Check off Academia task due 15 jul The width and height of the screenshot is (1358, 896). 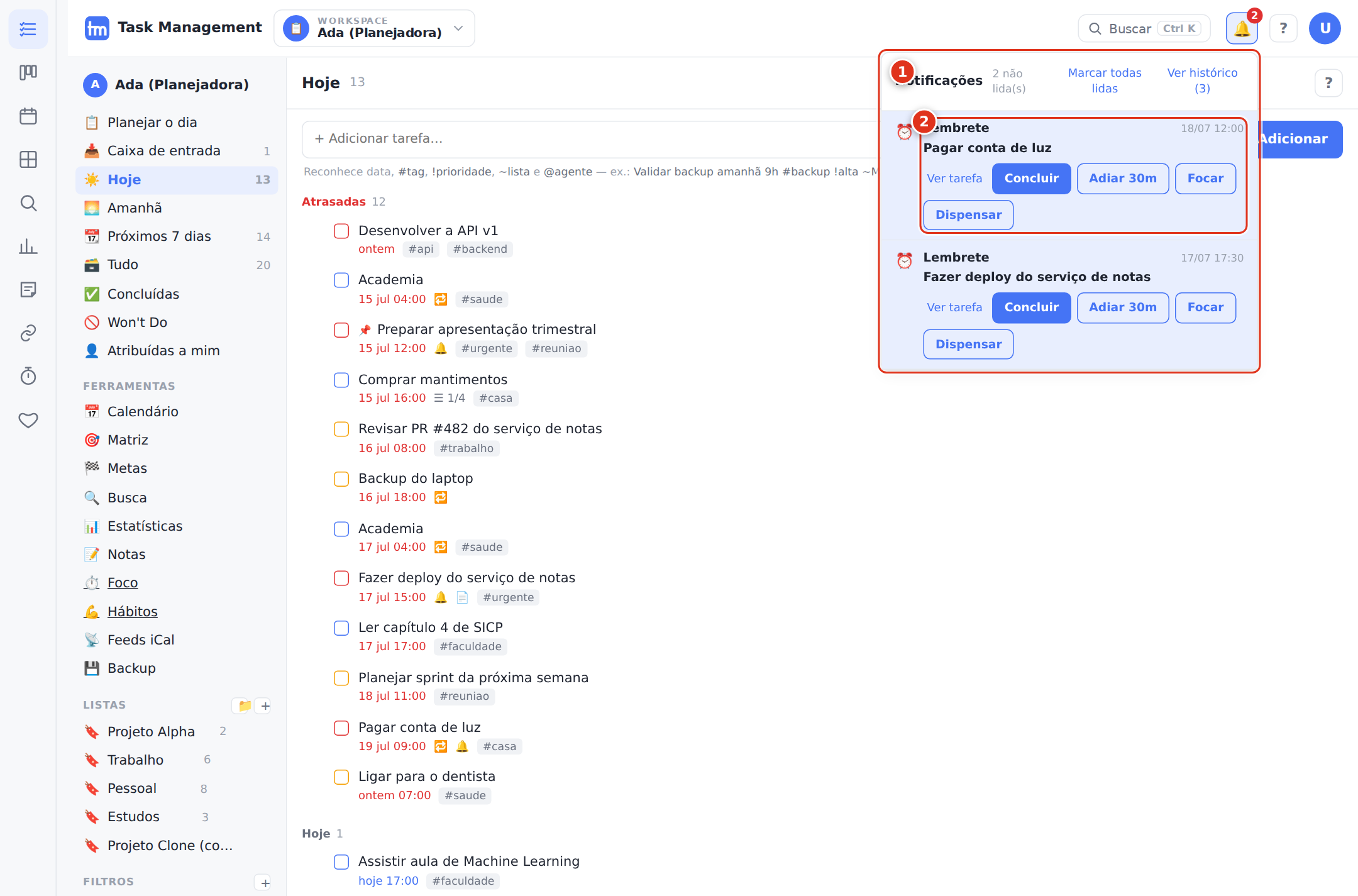(341, 280)
